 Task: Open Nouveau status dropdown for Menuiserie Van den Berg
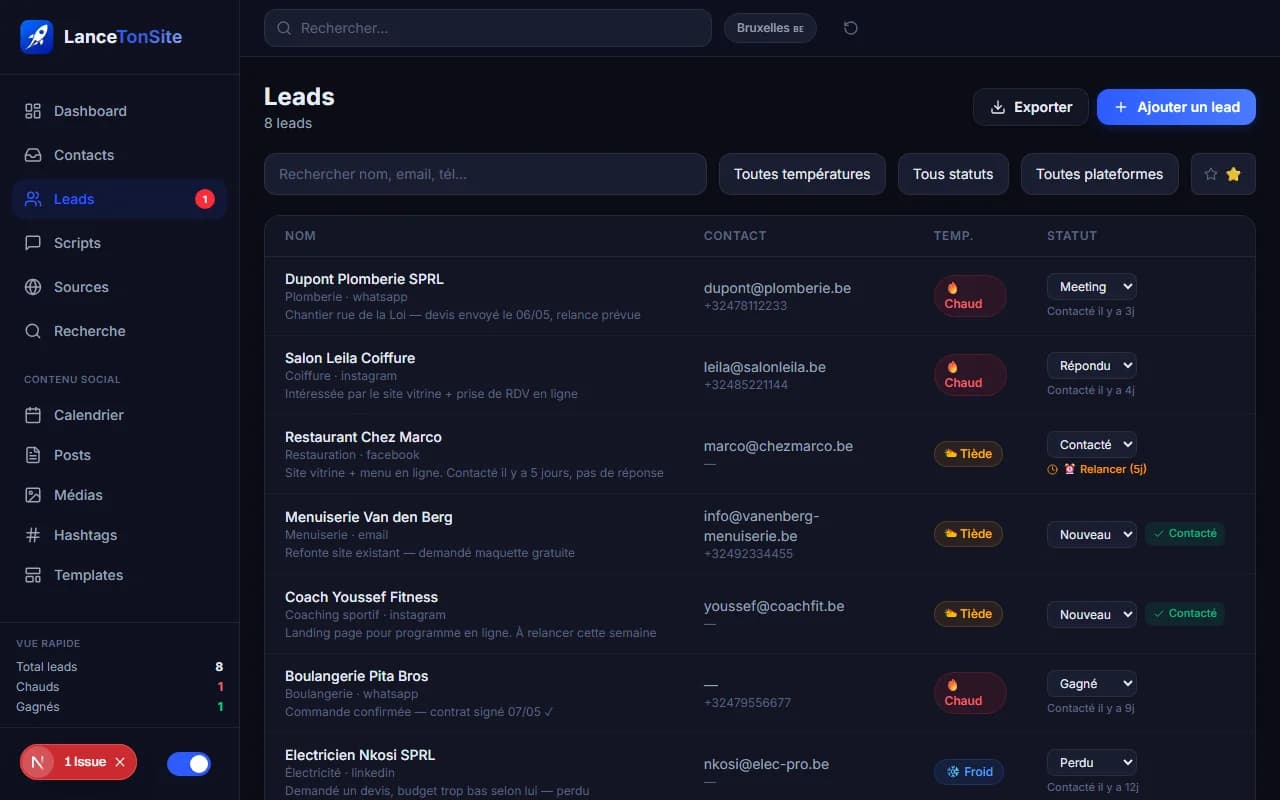pyautogui.click(x=1092, y=535)
